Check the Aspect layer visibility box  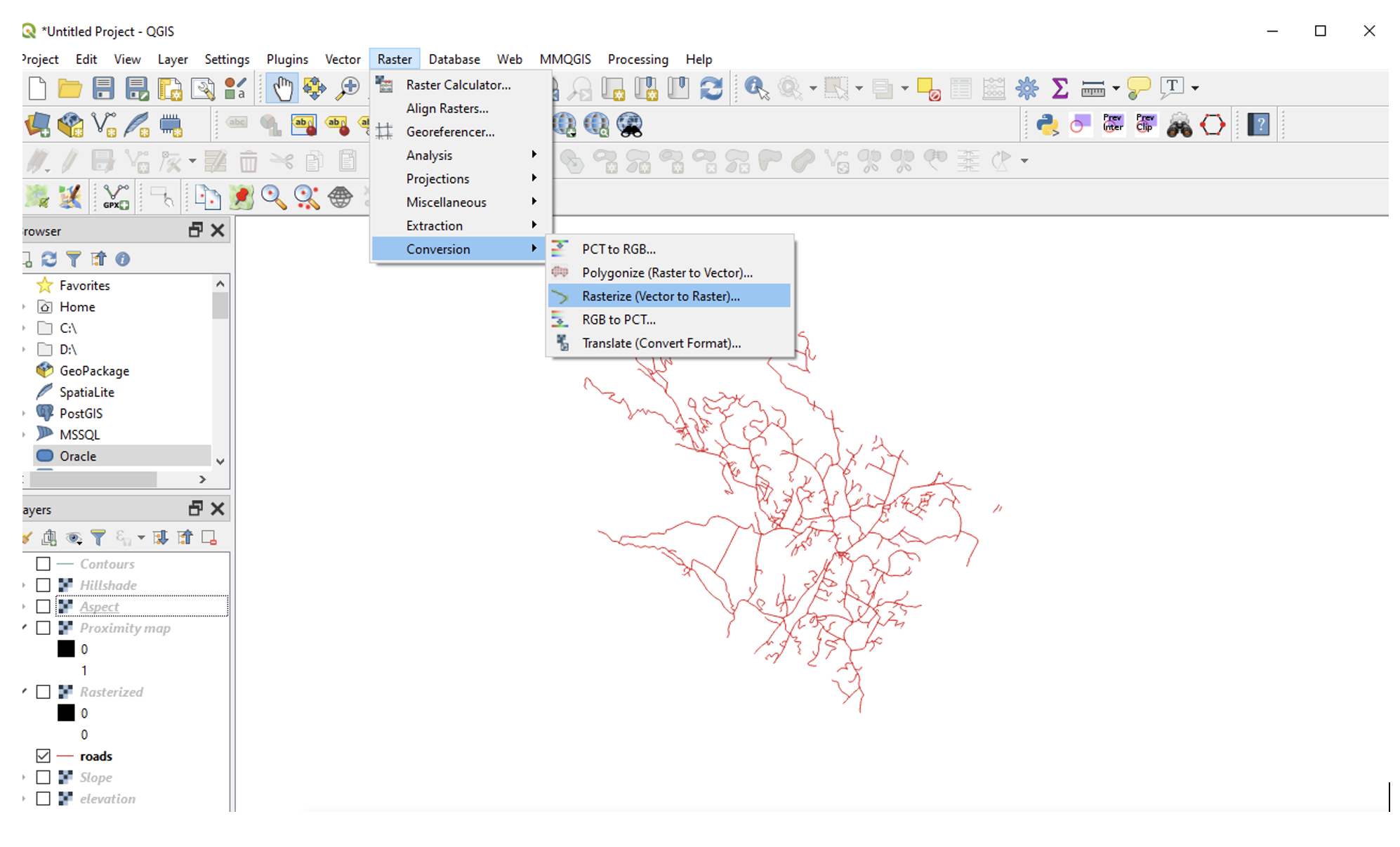(44, 606)
